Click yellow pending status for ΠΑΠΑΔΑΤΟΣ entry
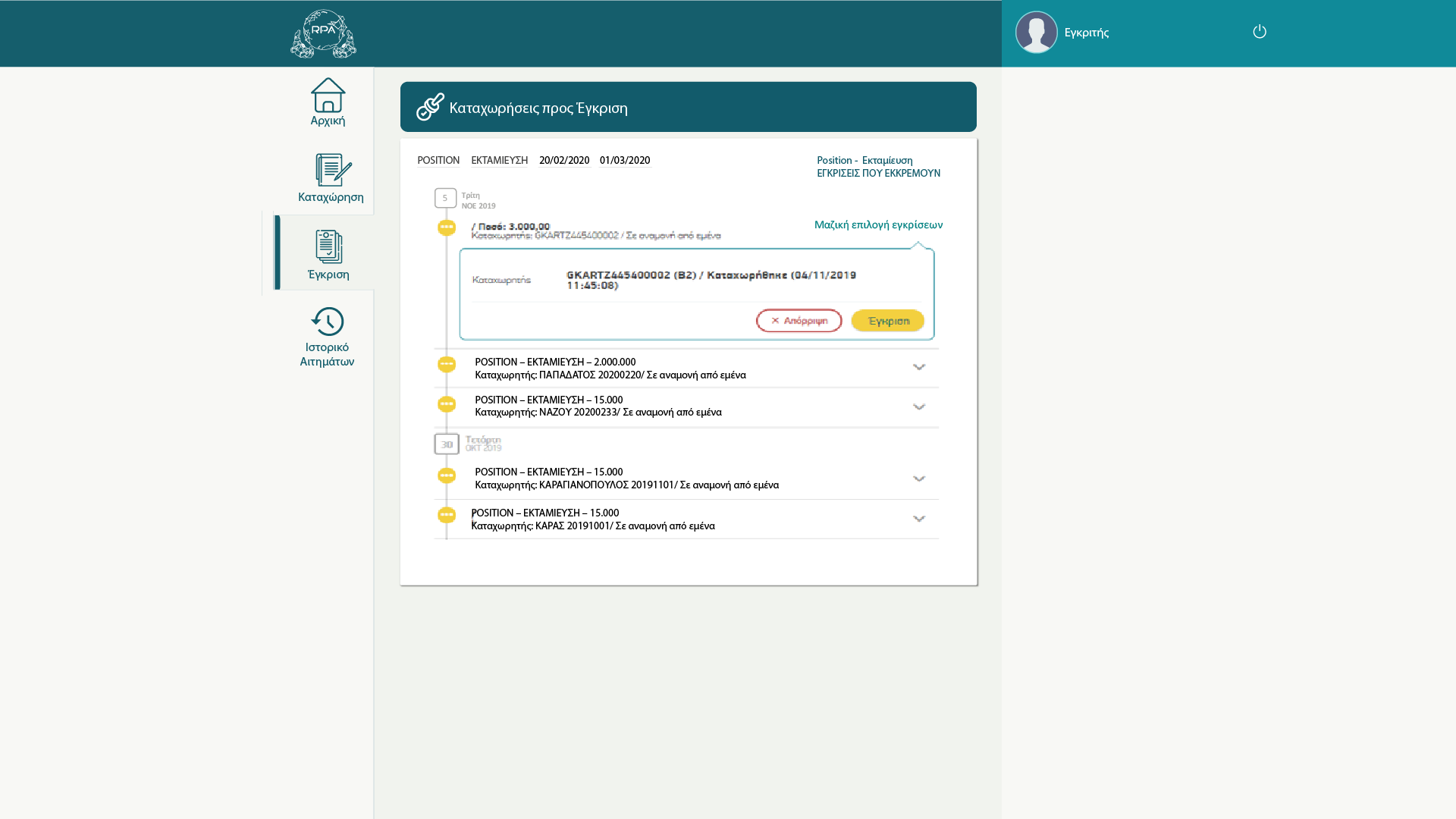Screen dimensions: 1456x819 click(447, 364)
